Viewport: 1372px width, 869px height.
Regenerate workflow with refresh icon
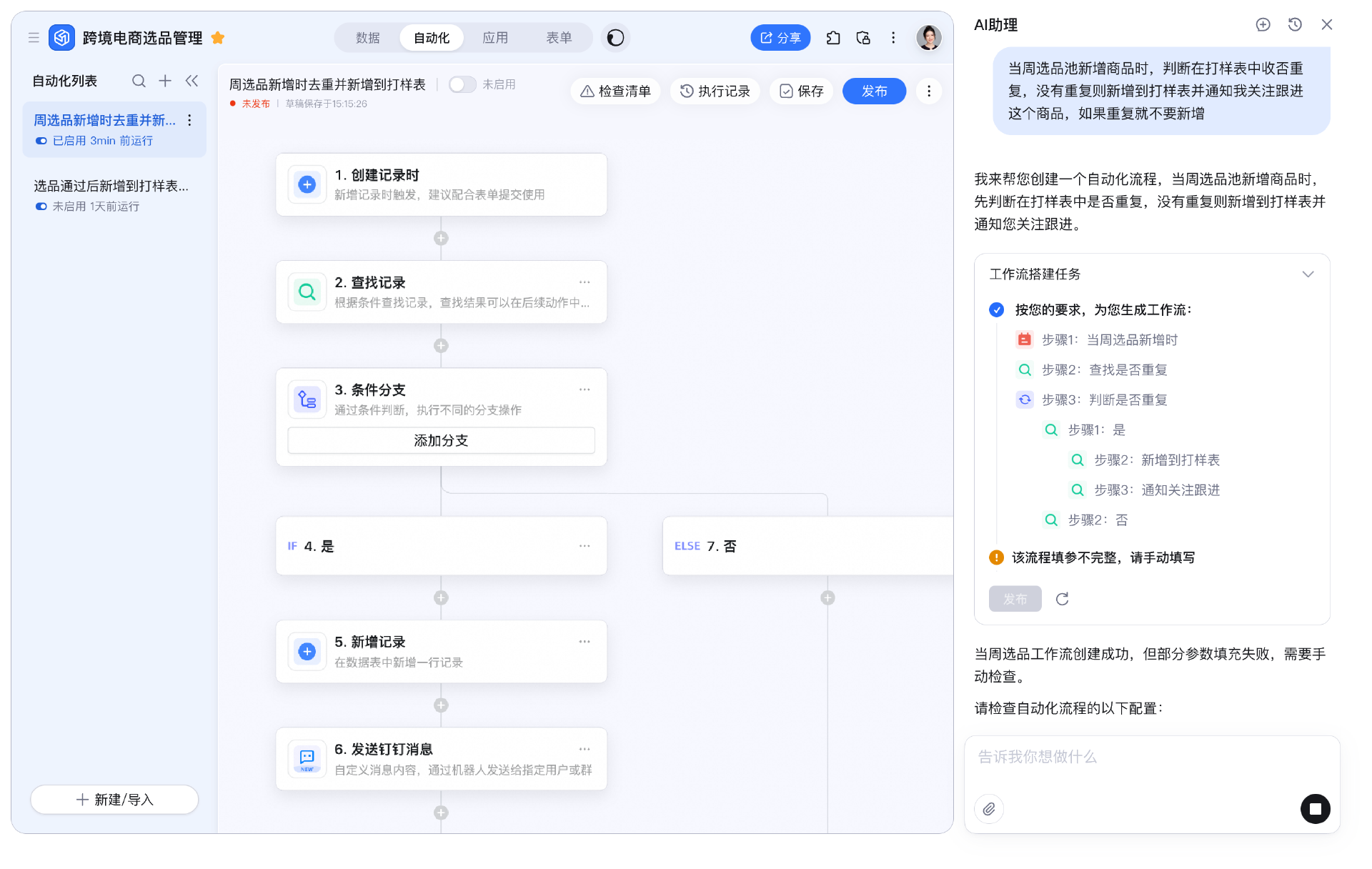(1062, 599)
